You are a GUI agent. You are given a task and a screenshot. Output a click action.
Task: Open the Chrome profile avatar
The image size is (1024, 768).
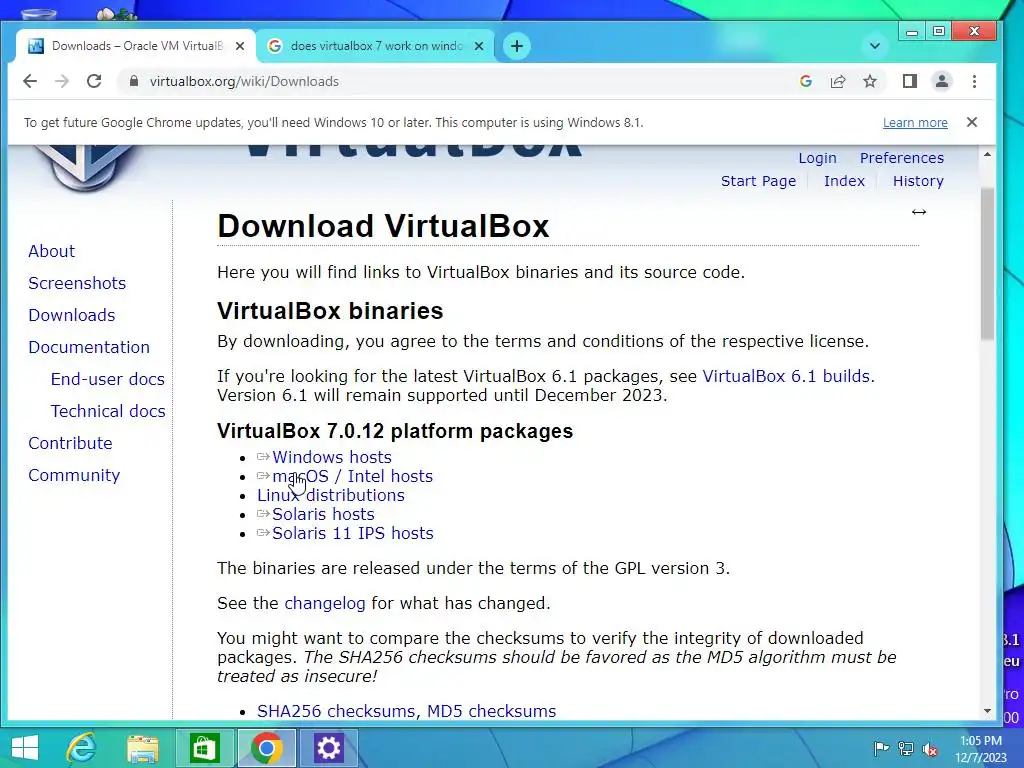(942, 81)
